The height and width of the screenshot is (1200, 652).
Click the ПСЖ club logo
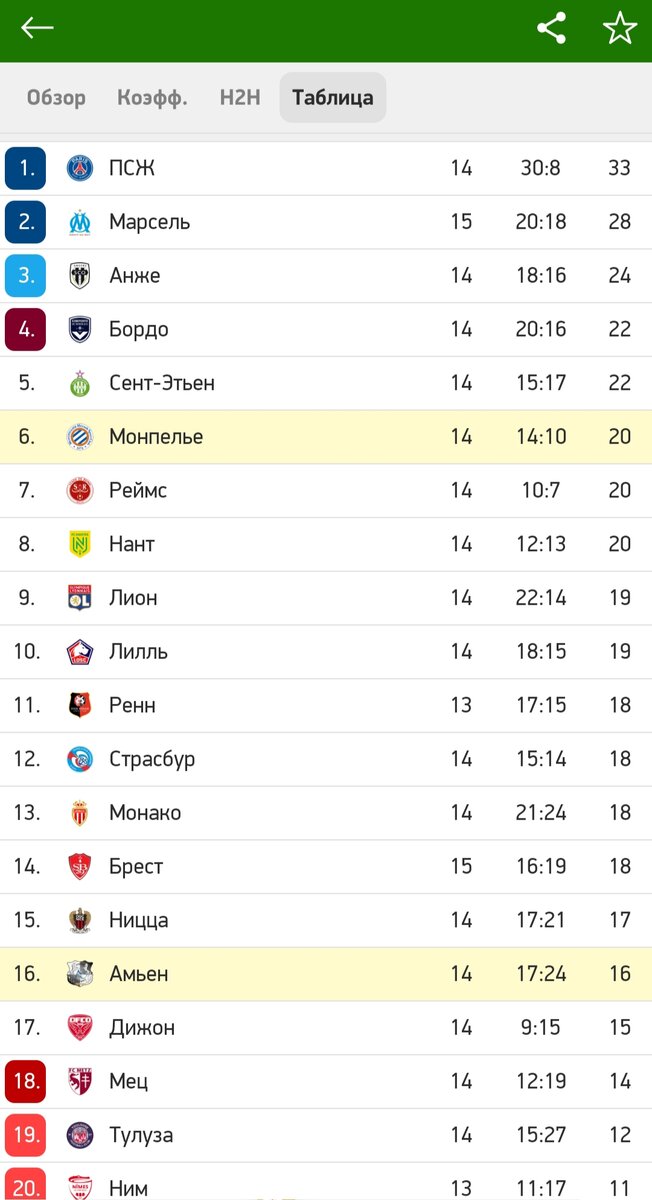[x=80, y=168]
